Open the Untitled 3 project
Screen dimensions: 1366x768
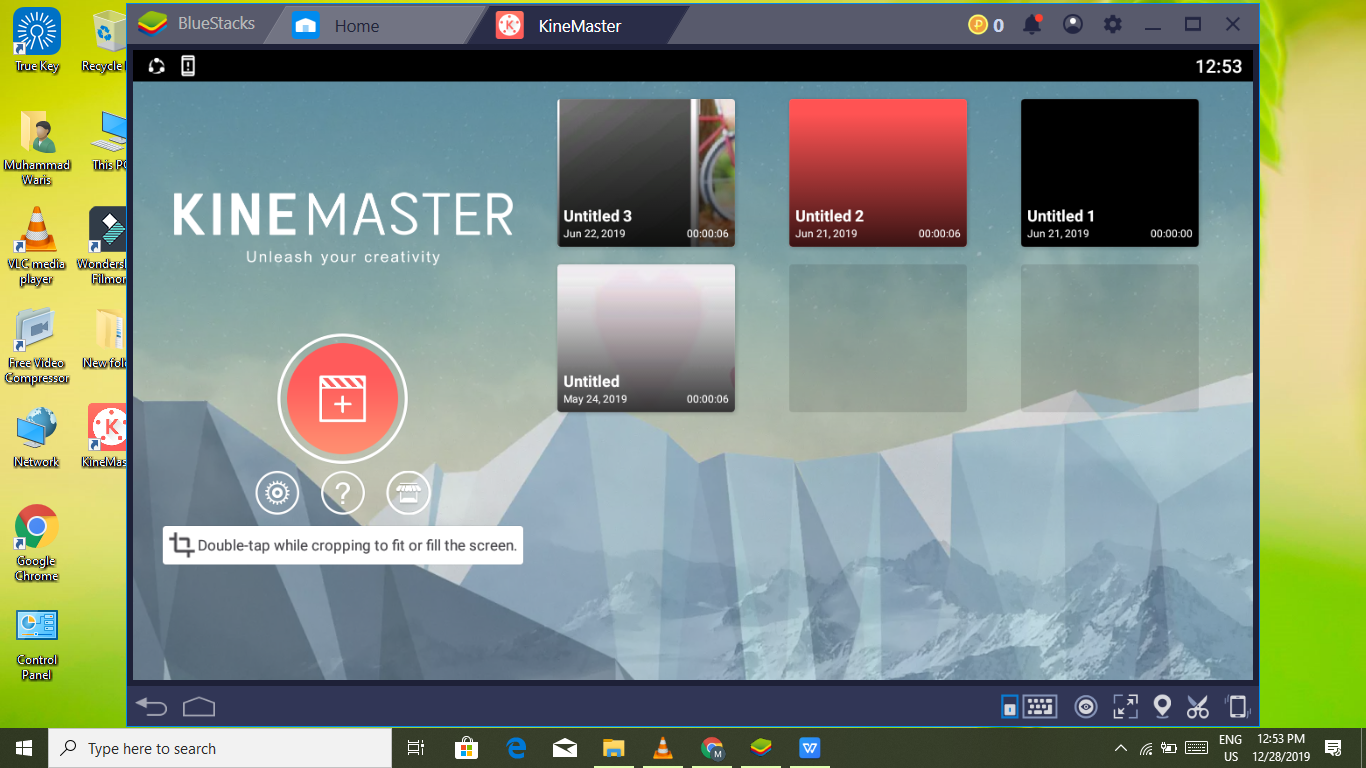pyautogui.click(x=646, y=172)
